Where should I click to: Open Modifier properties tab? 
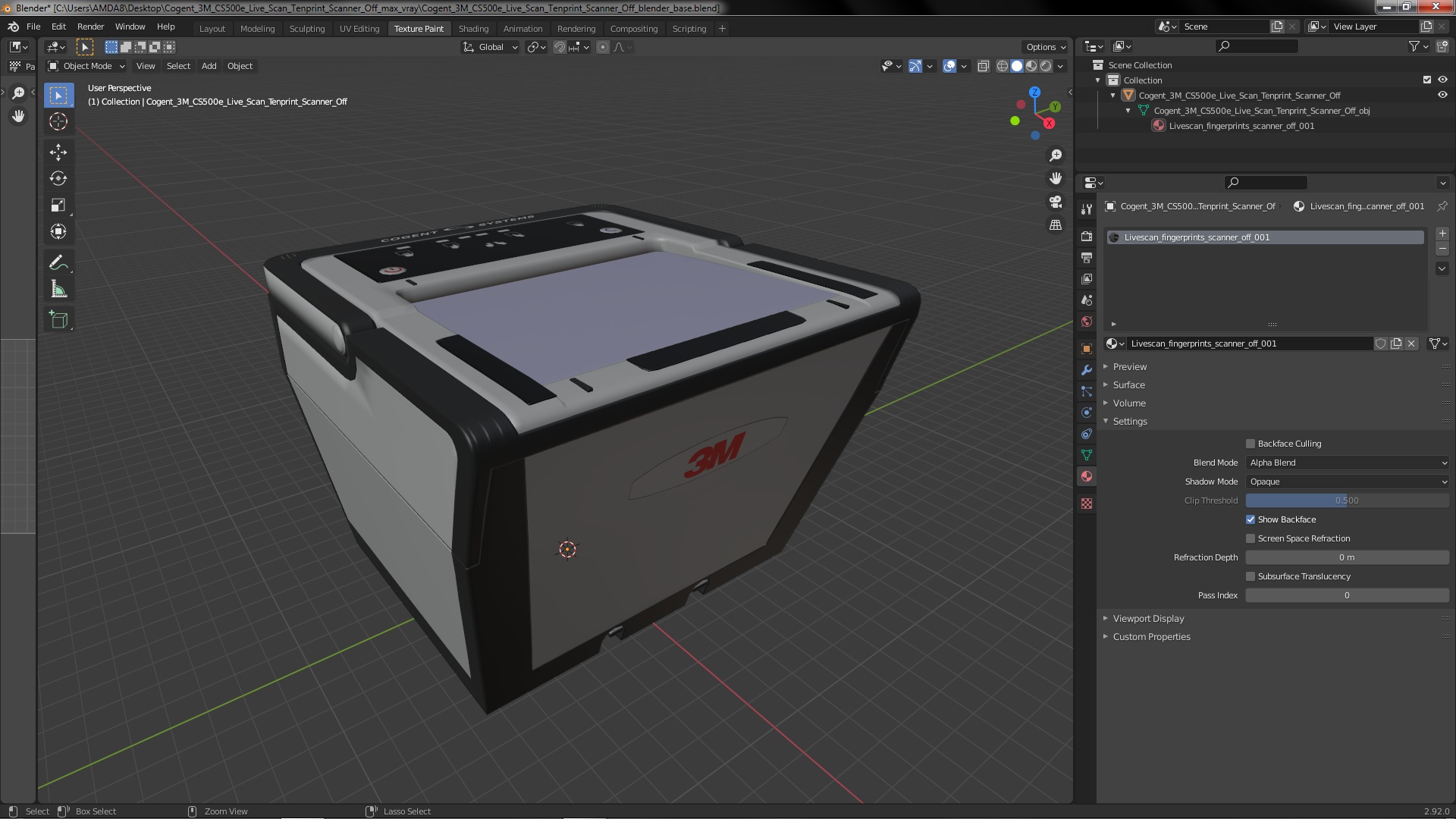(x=1087, y=370)
